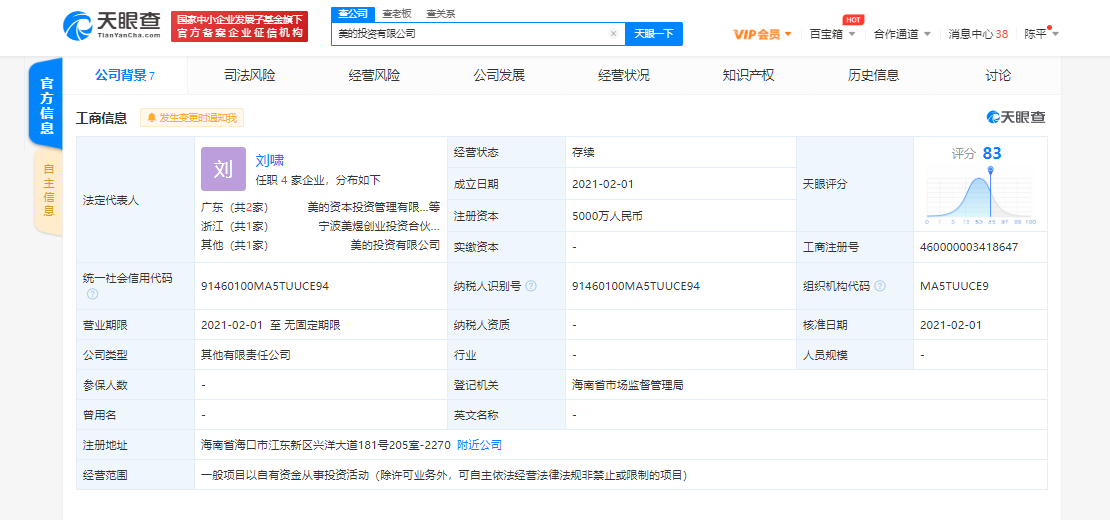Image resolution: width=1110 pixels, height=520 pixels.
Task: Open the 司法风险 tab
Action: click(x=249, y=76)
